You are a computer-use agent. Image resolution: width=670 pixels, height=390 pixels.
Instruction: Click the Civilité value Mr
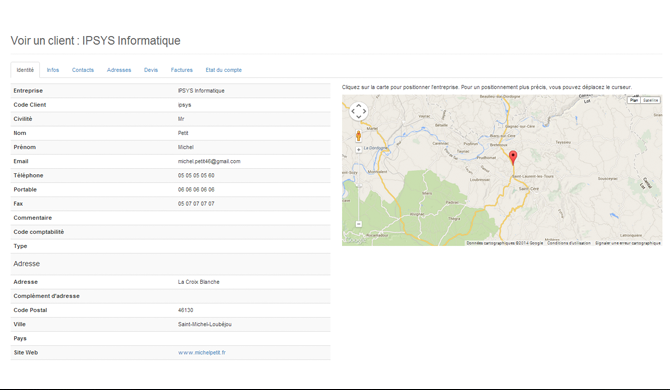point(181,119)
